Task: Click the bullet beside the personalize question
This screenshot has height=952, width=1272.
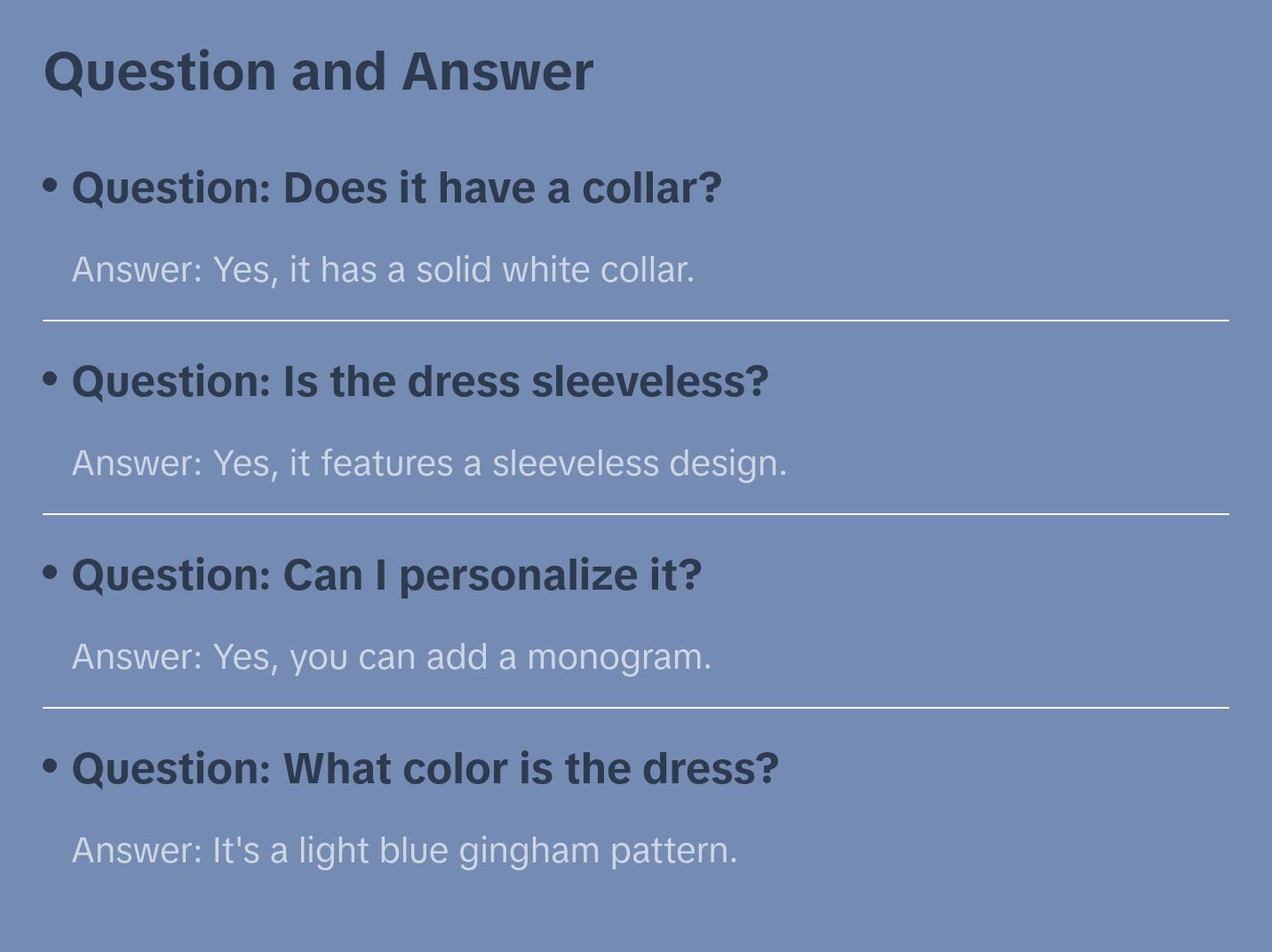Action: tap(51, 573)
